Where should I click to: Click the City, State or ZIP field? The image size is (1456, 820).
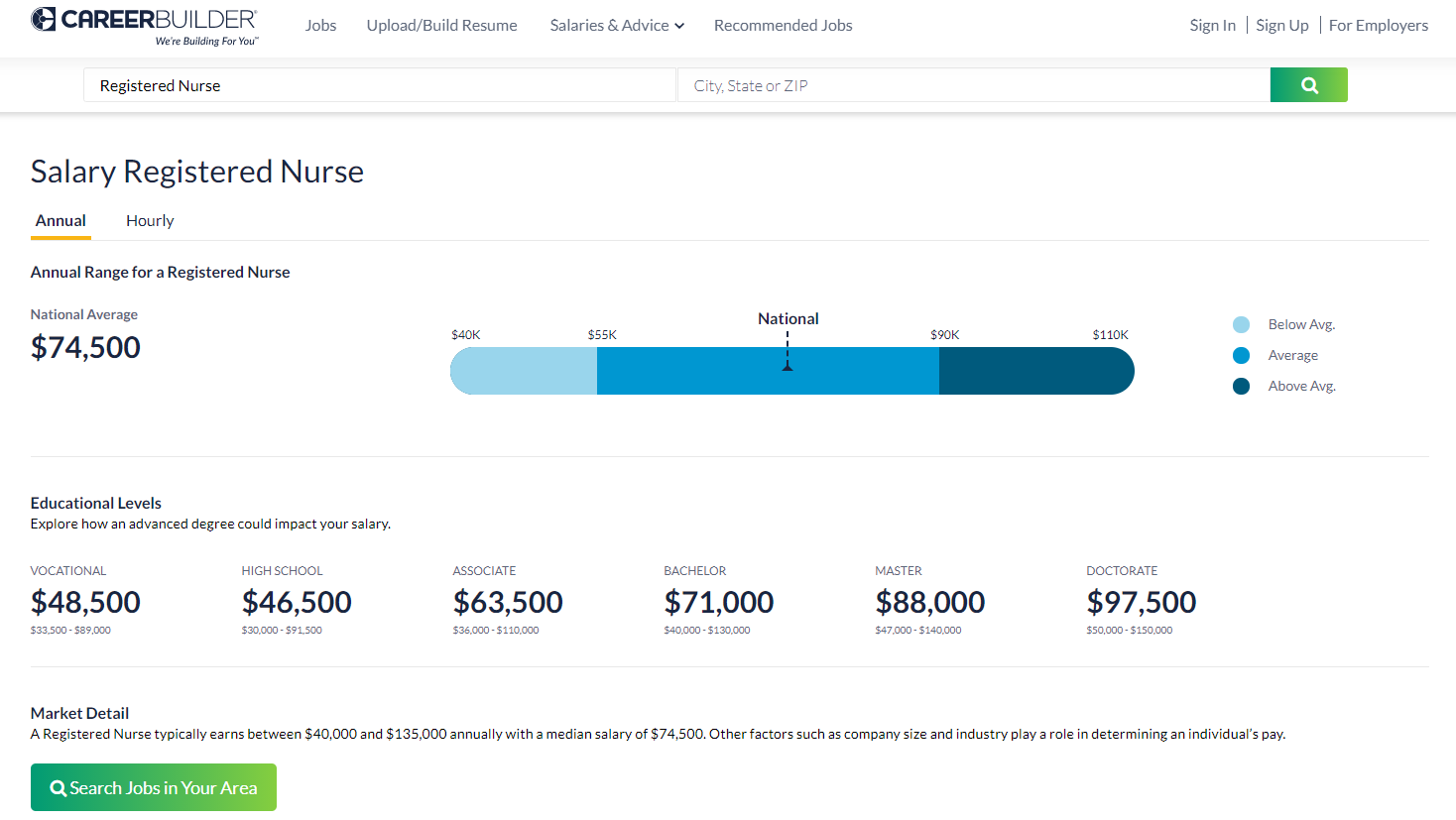[x=972, y=85]
